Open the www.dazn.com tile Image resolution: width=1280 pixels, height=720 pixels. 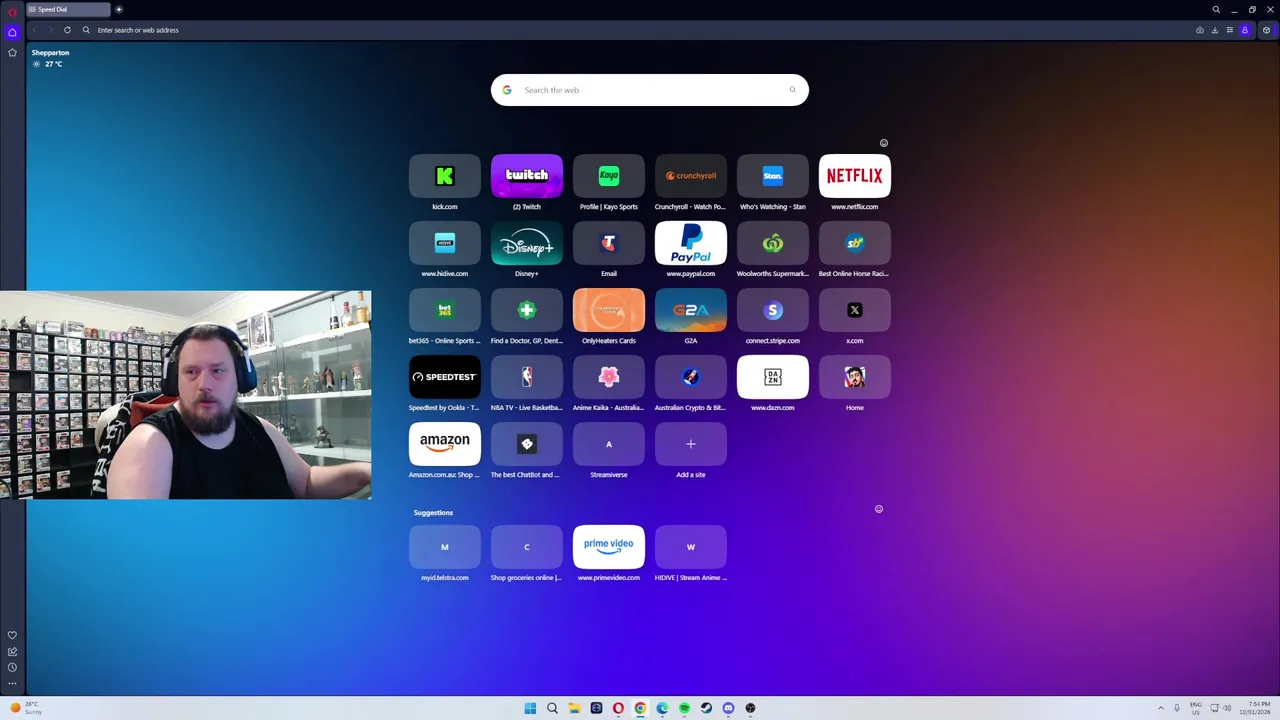(x=773, y=377)
